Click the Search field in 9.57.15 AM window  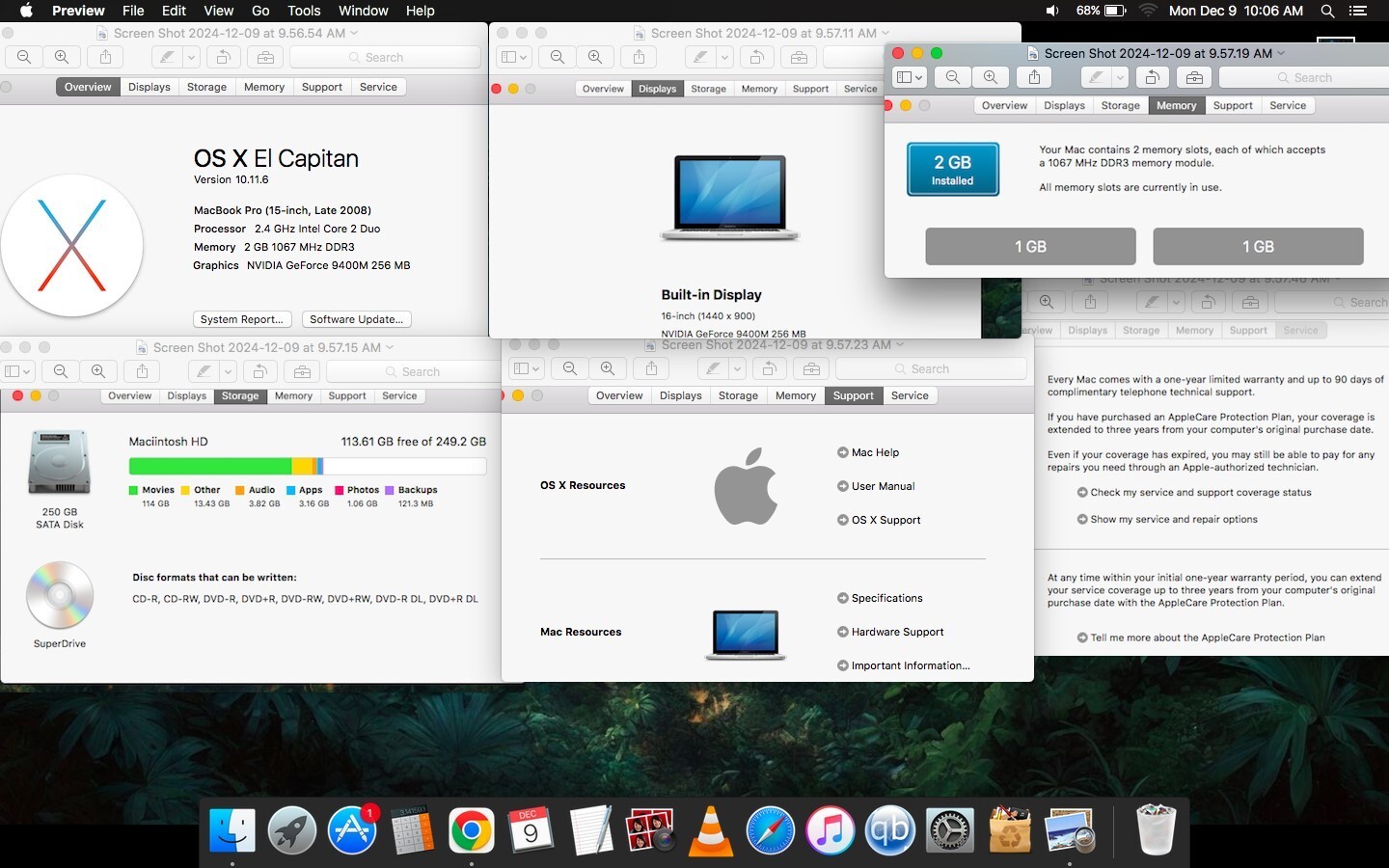(414, 371)
